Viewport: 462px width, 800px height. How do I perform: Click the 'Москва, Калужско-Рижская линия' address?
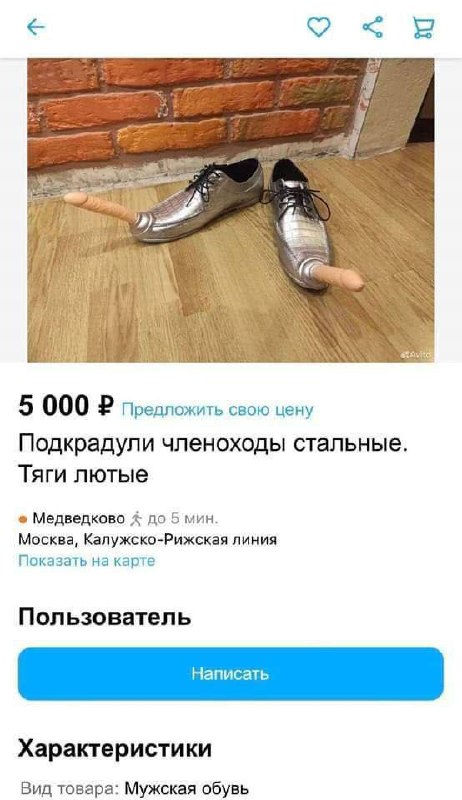coord(148,539)
